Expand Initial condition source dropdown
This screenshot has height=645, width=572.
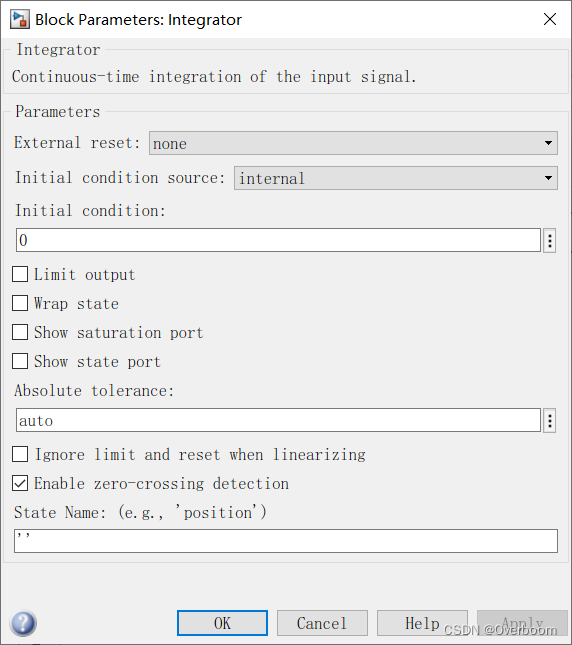coord(396,178)
